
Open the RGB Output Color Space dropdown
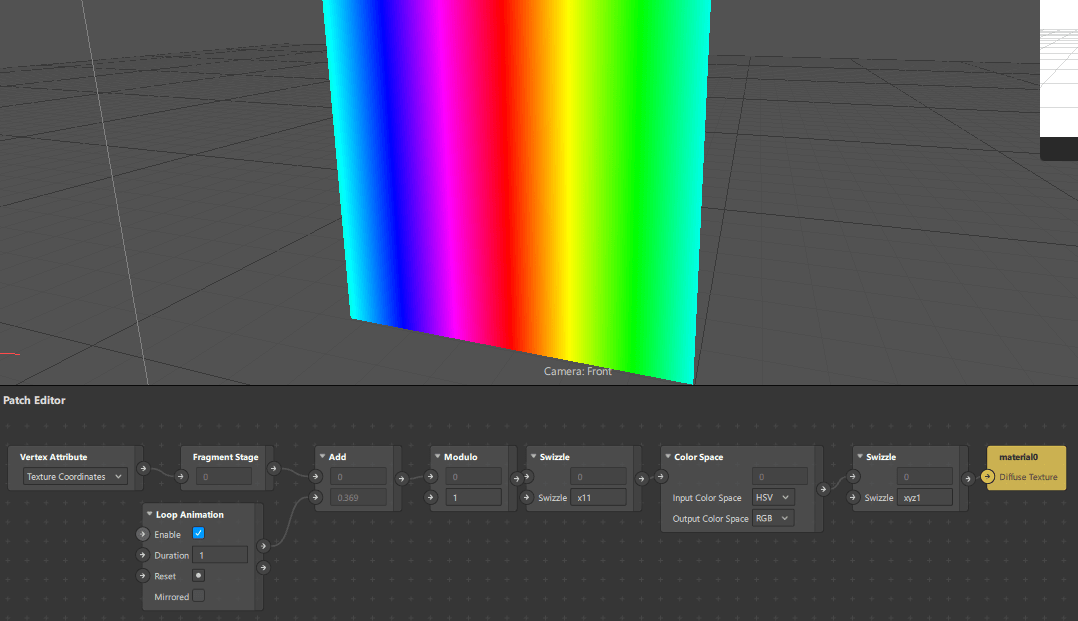coord(772,518)
